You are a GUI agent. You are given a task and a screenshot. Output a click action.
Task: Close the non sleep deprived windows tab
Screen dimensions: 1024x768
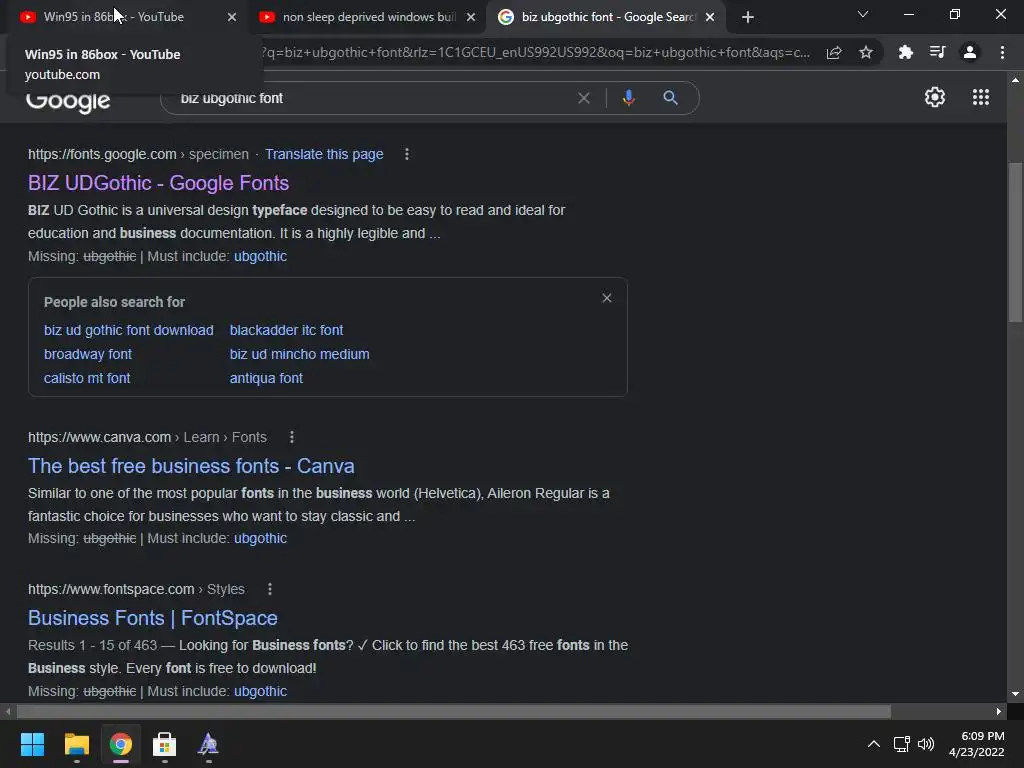[x=471, y=17]
